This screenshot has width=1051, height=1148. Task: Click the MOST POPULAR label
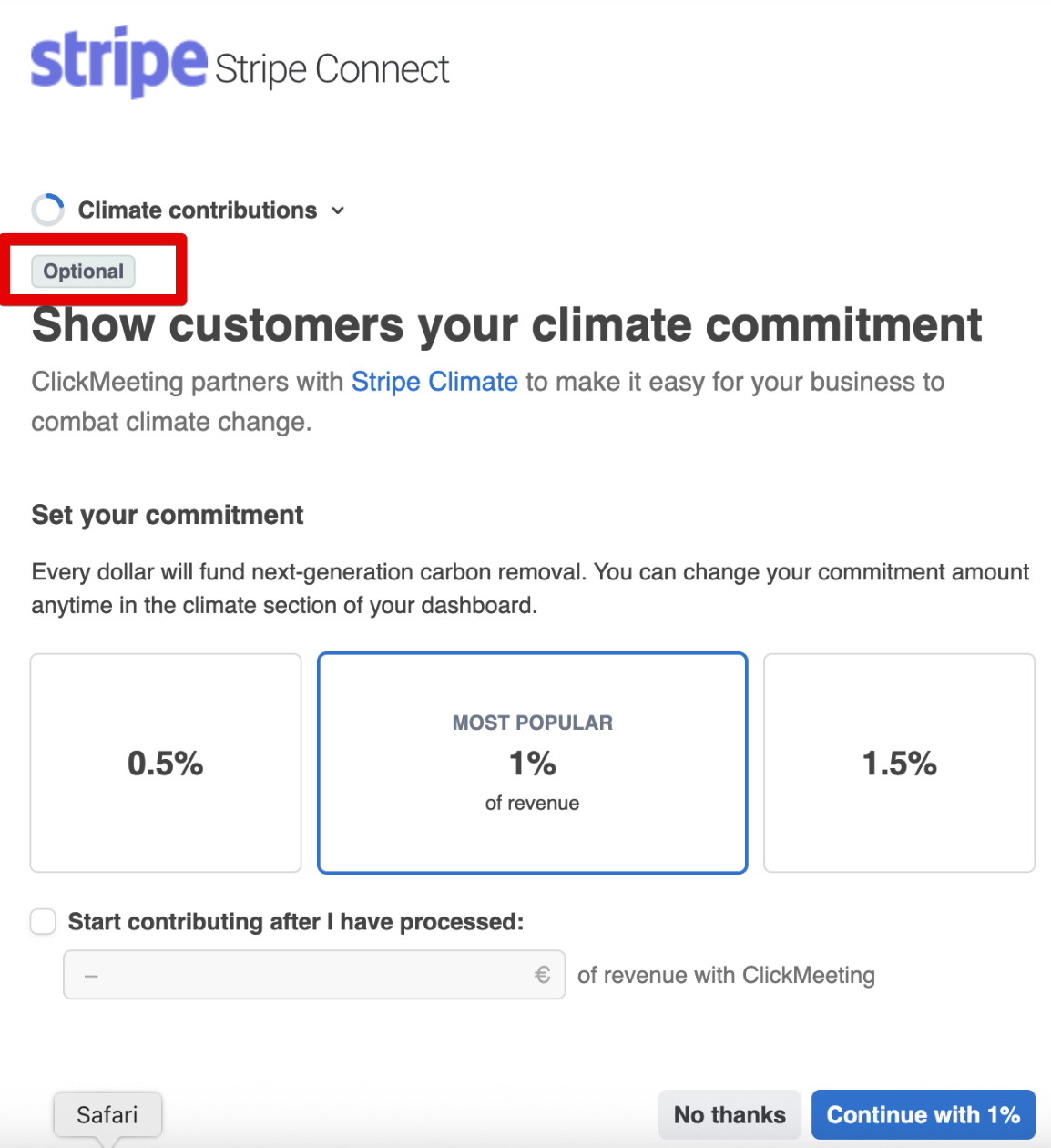click(x=533, y=723)
